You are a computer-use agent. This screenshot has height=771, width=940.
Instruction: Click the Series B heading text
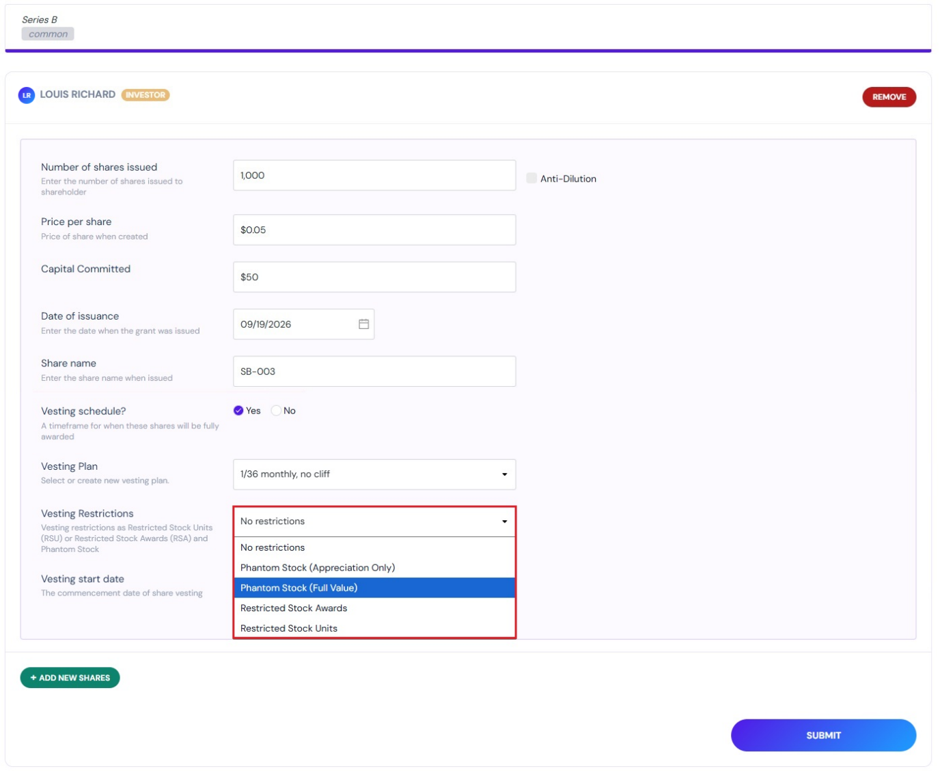tap(40, 20)
